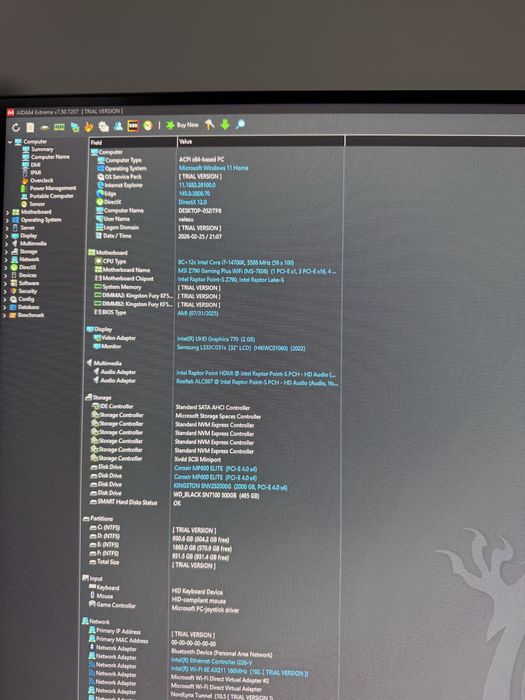Select Summary in the Computer tree
525x700 pixels.
(x=42, y=150)
